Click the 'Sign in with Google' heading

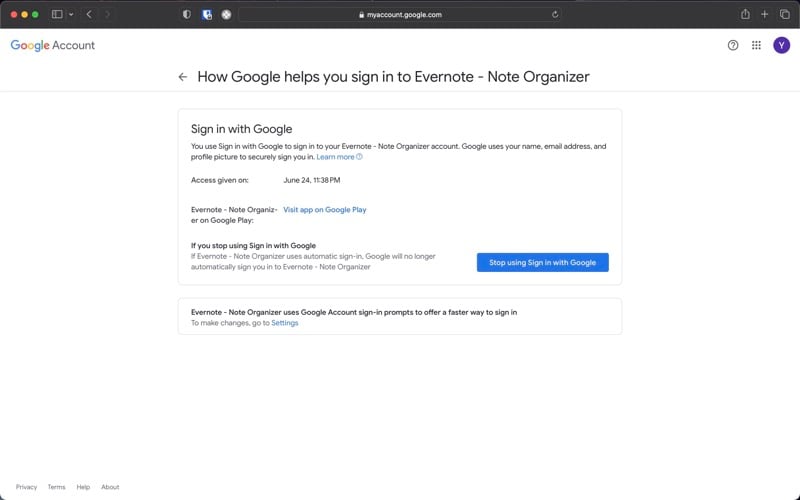[x=241, y=129]
